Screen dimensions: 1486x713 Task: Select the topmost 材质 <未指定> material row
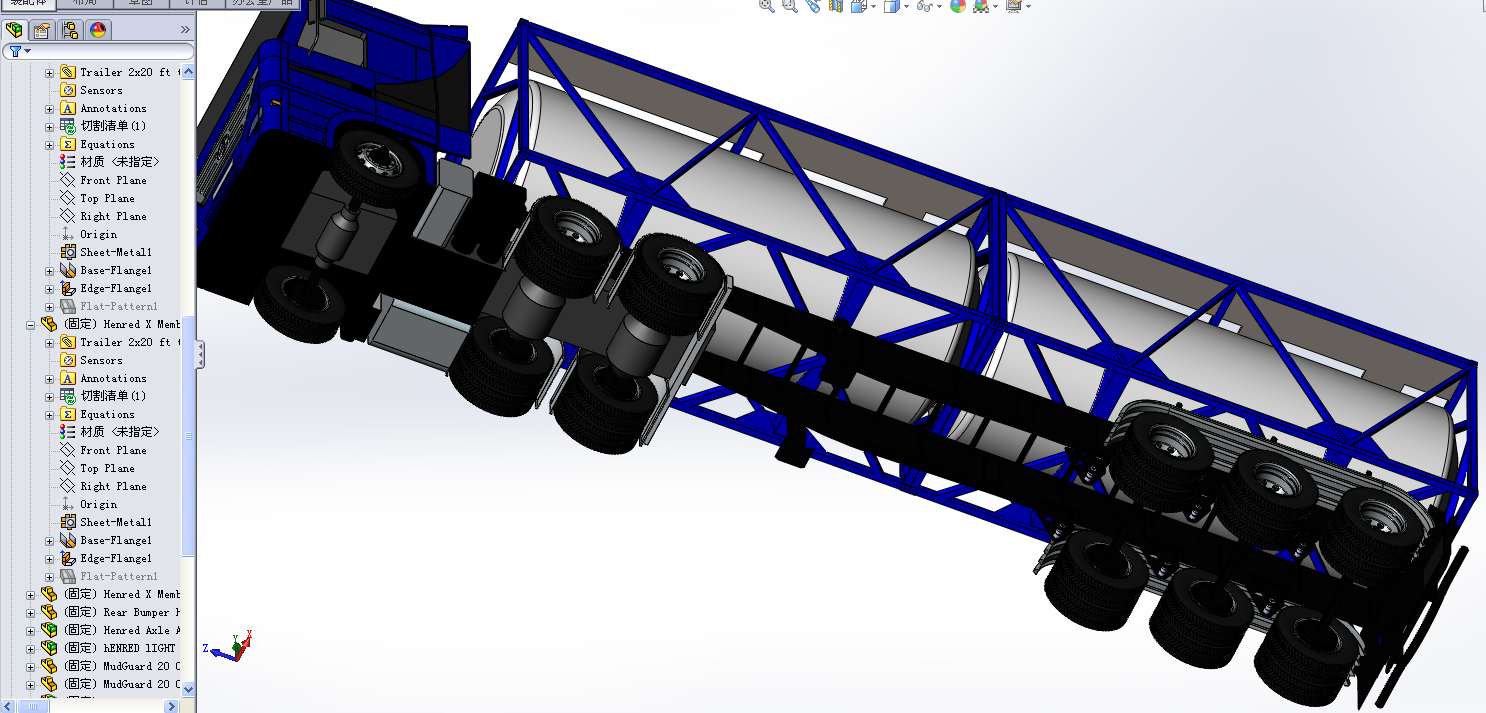pyautogui.click(x=109, y=162)
